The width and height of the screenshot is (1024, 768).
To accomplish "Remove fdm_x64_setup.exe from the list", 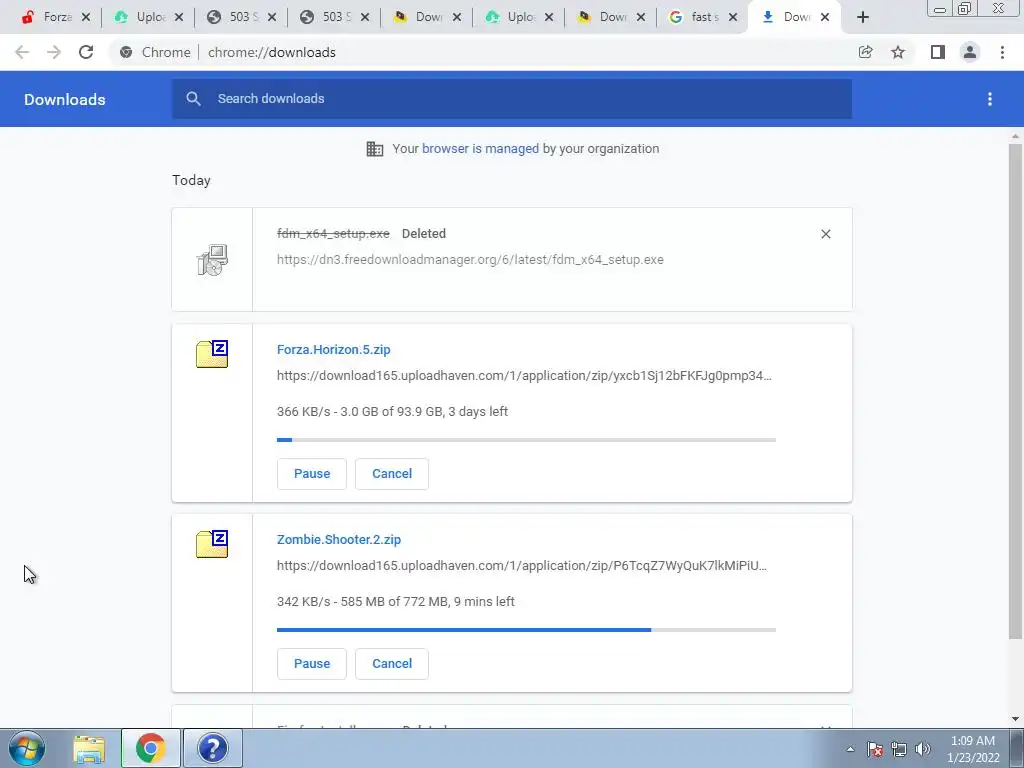I will click(x=825, y=234).
